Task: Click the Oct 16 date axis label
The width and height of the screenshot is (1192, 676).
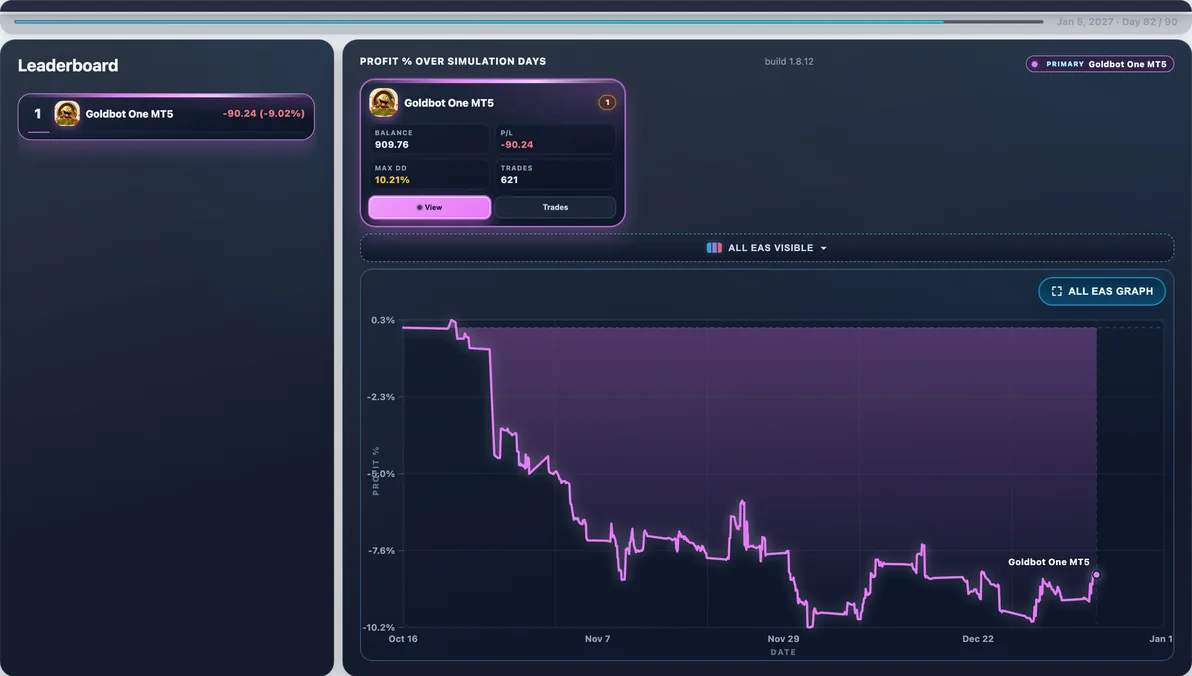Action: (x=403, y=639)
